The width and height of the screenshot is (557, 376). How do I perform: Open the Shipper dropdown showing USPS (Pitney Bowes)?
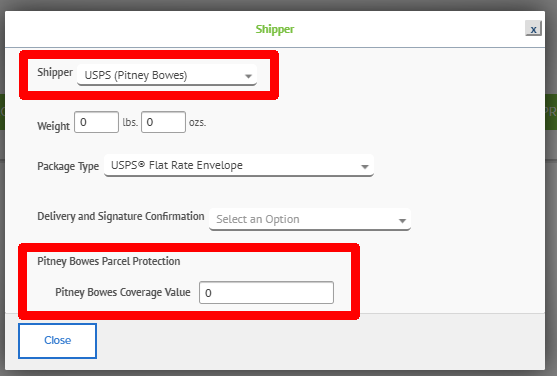click(167, 75)
